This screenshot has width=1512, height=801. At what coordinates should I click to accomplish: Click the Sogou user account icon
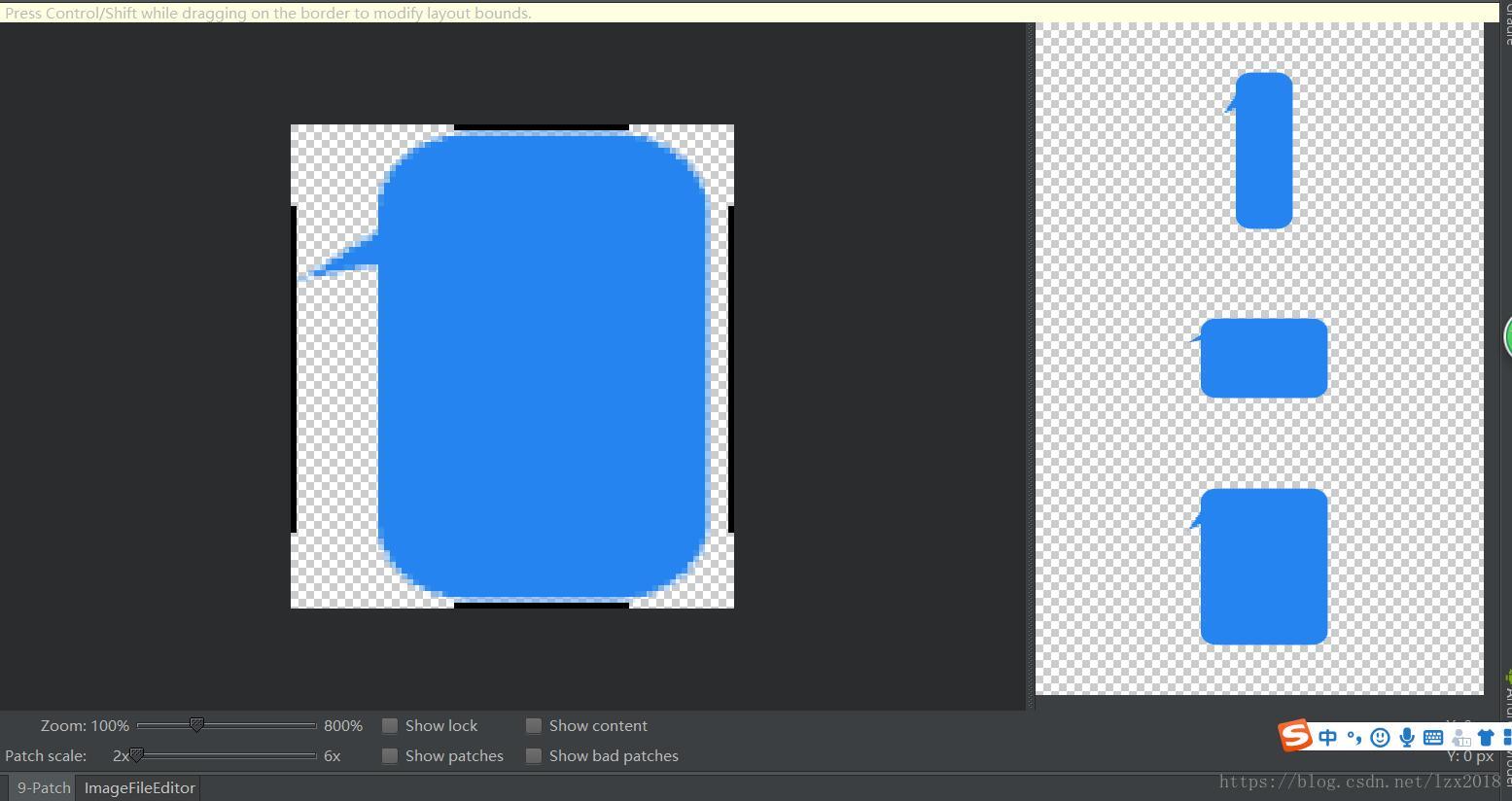[x=1460, y=738]
